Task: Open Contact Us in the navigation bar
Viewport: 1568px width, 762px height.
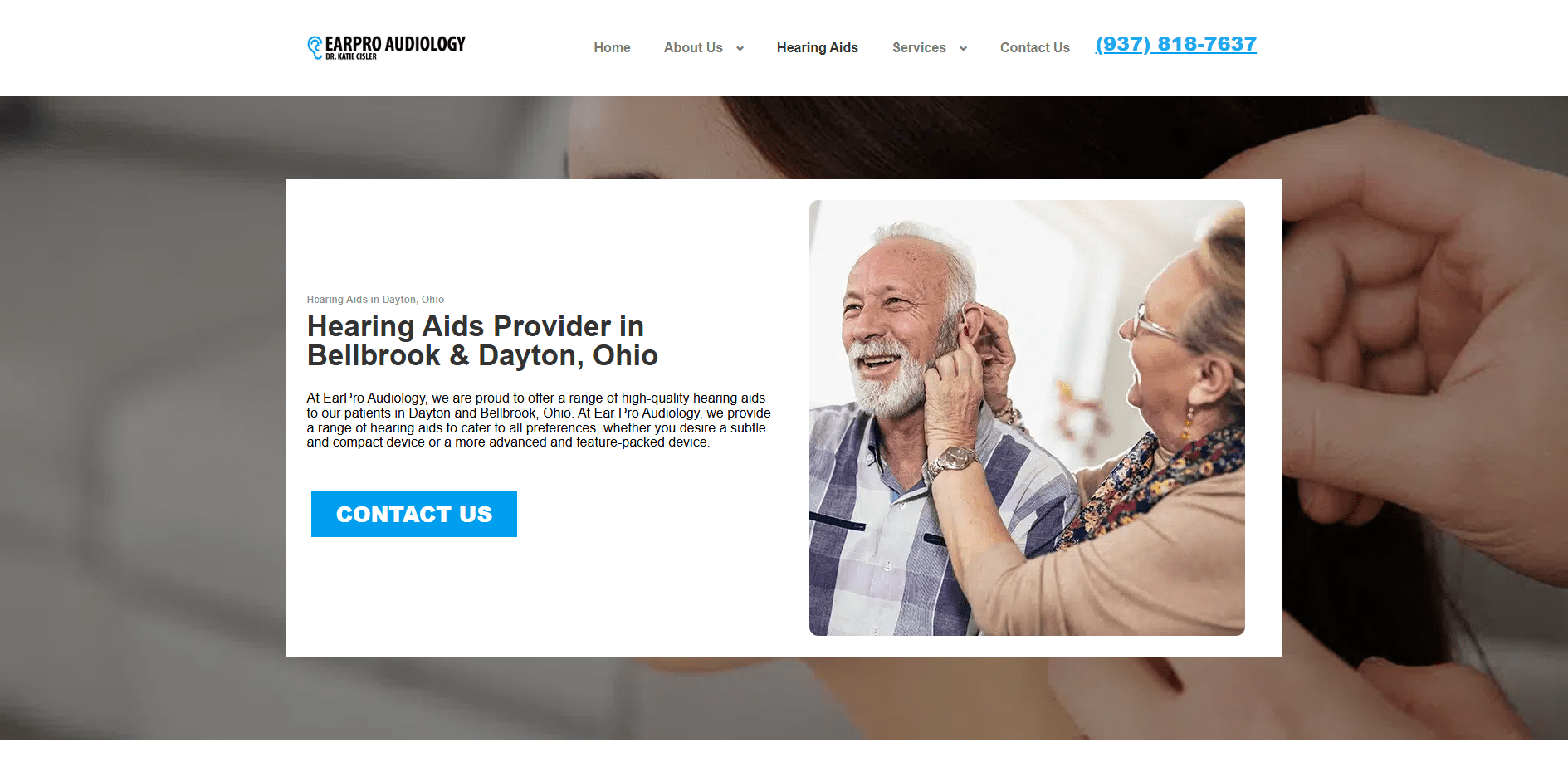Action: (x=1034, y=47)
